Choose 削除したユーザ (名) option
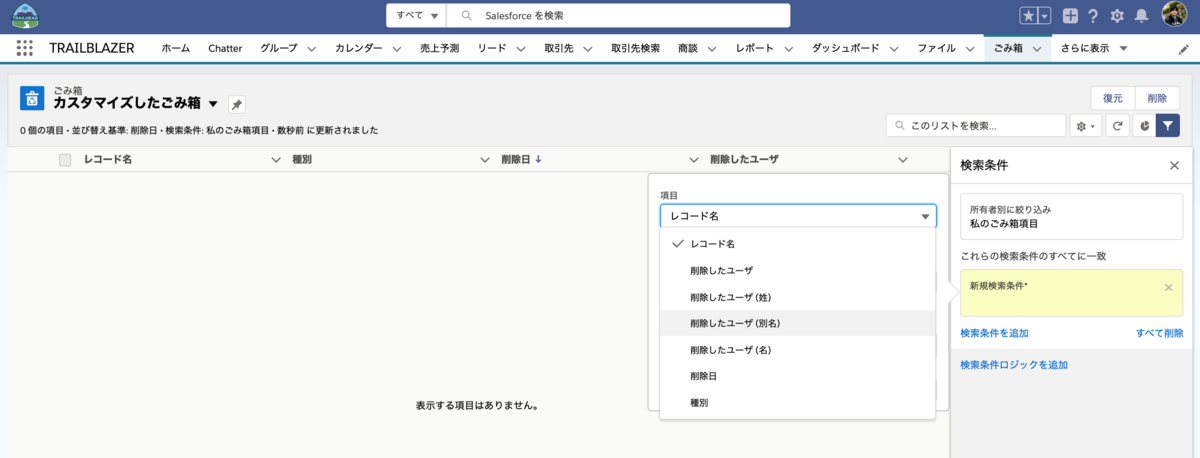The image size is (1200, 458). (796, 350)
